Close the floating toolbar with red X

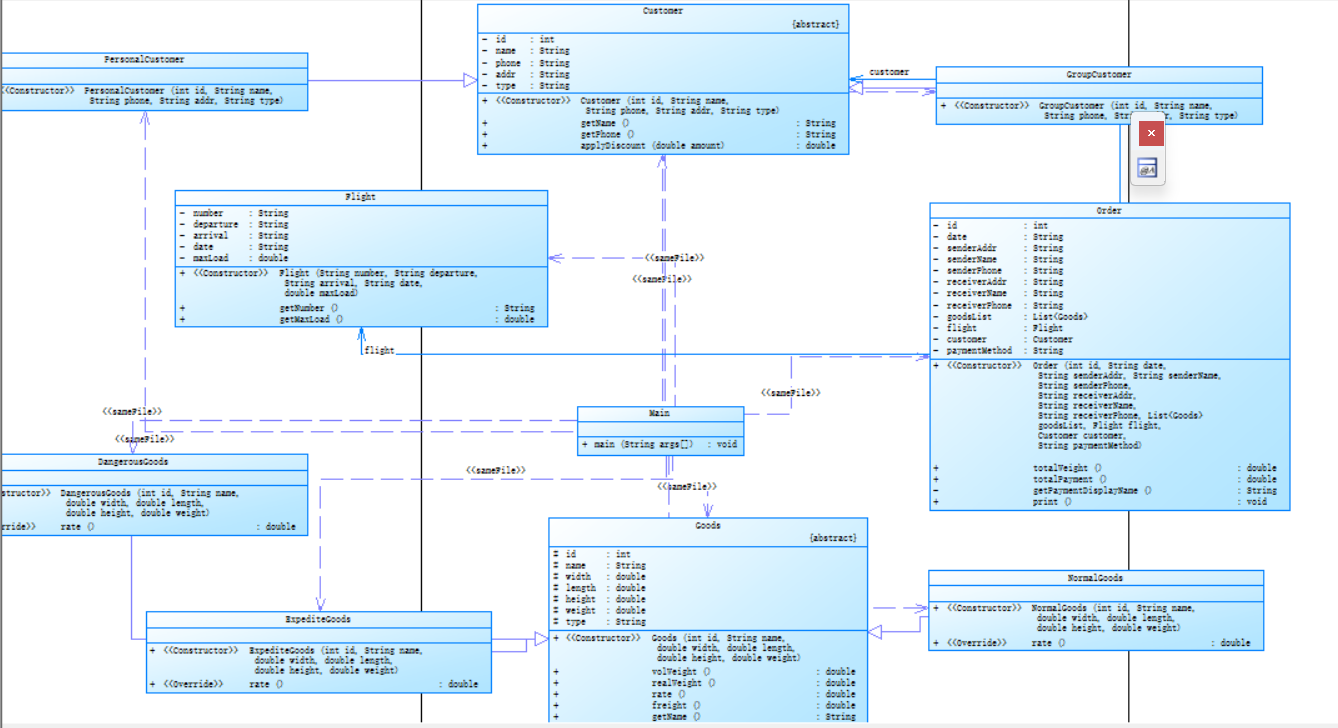click(x=1152, y=133)
